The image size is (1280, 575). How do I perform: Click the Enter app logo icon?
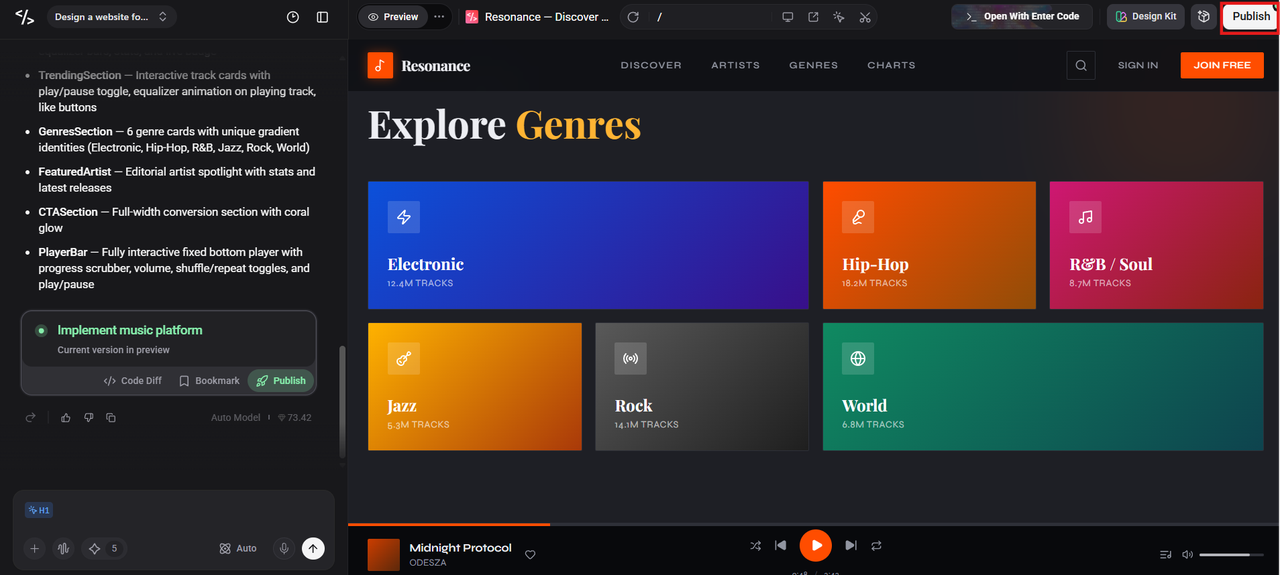point(24,17)
